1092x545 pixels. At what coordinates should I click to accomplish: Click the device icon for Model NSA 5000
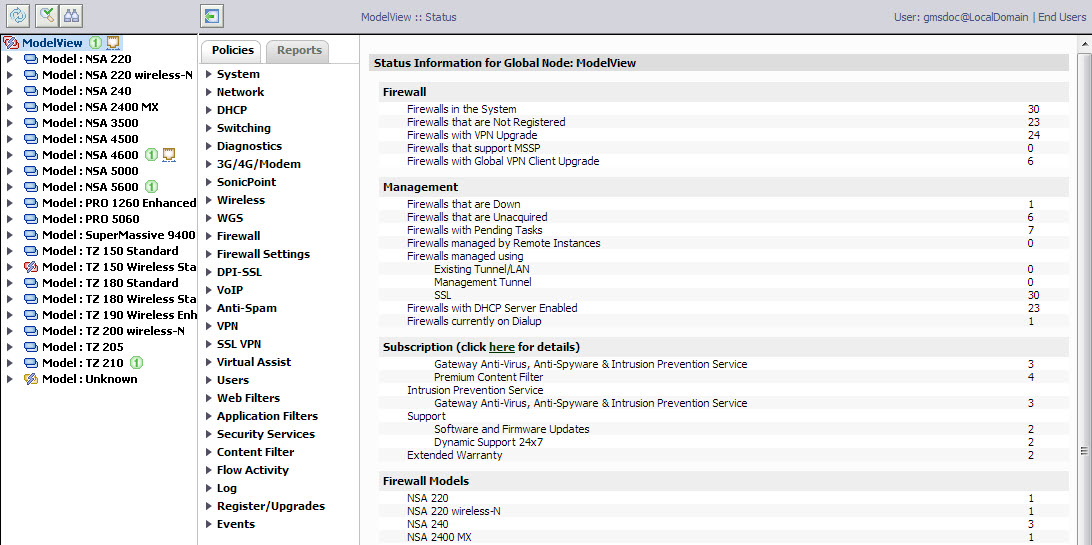coord(31,171)
